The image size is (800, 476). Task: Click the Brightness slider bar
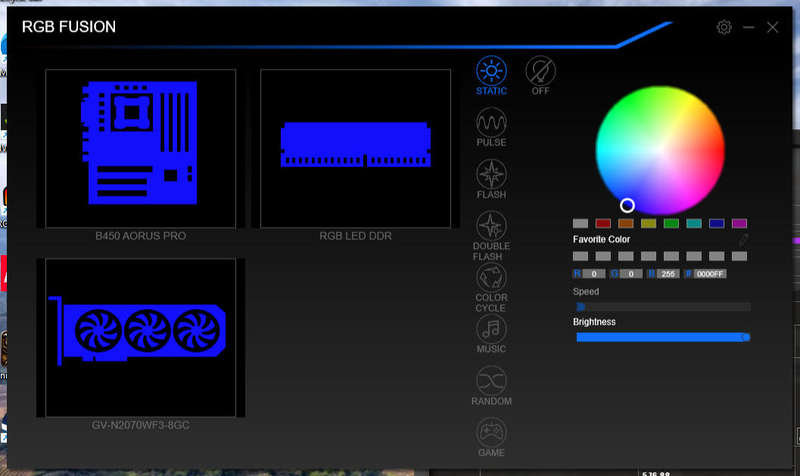tap(663, 337)
